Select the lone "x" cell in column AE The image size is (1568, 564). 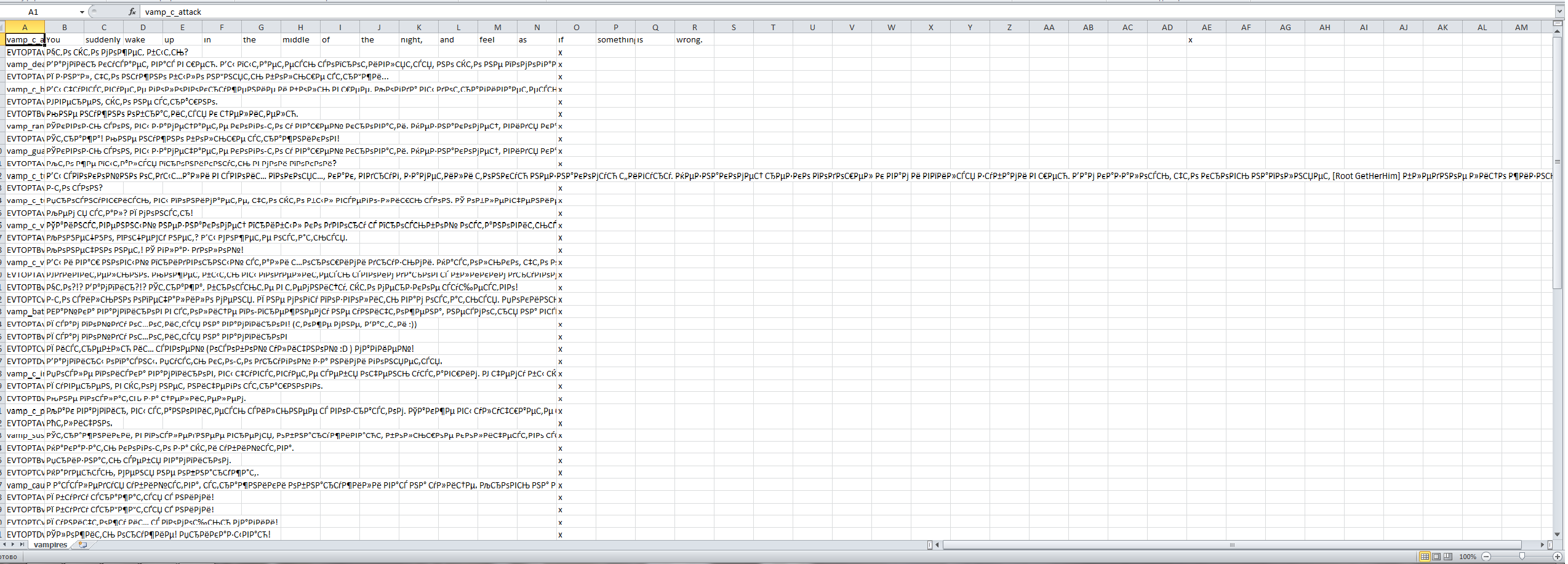(1206, 39)
